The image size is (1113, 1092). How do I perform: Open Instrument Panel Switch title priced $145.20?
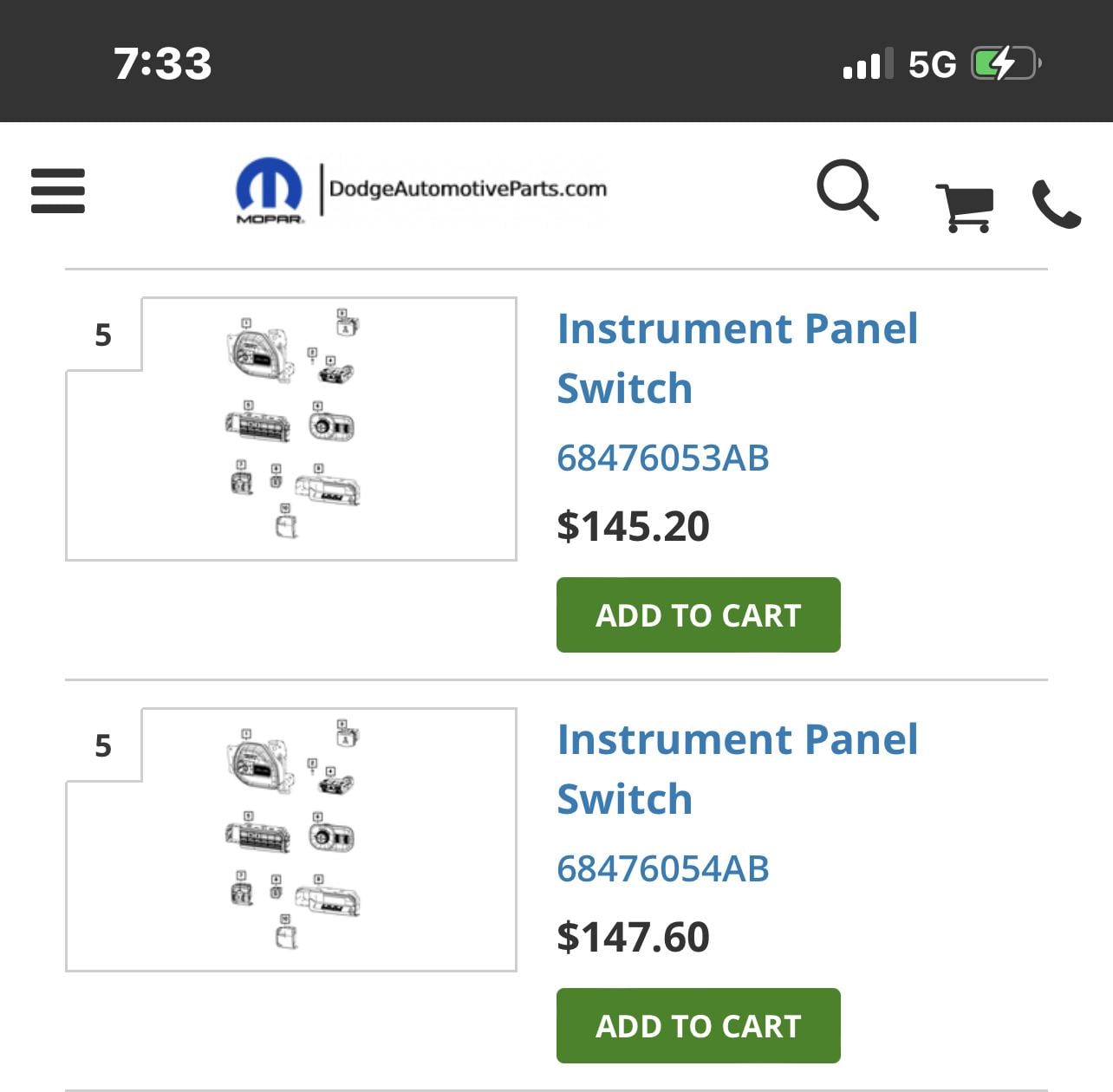point(737,358)
